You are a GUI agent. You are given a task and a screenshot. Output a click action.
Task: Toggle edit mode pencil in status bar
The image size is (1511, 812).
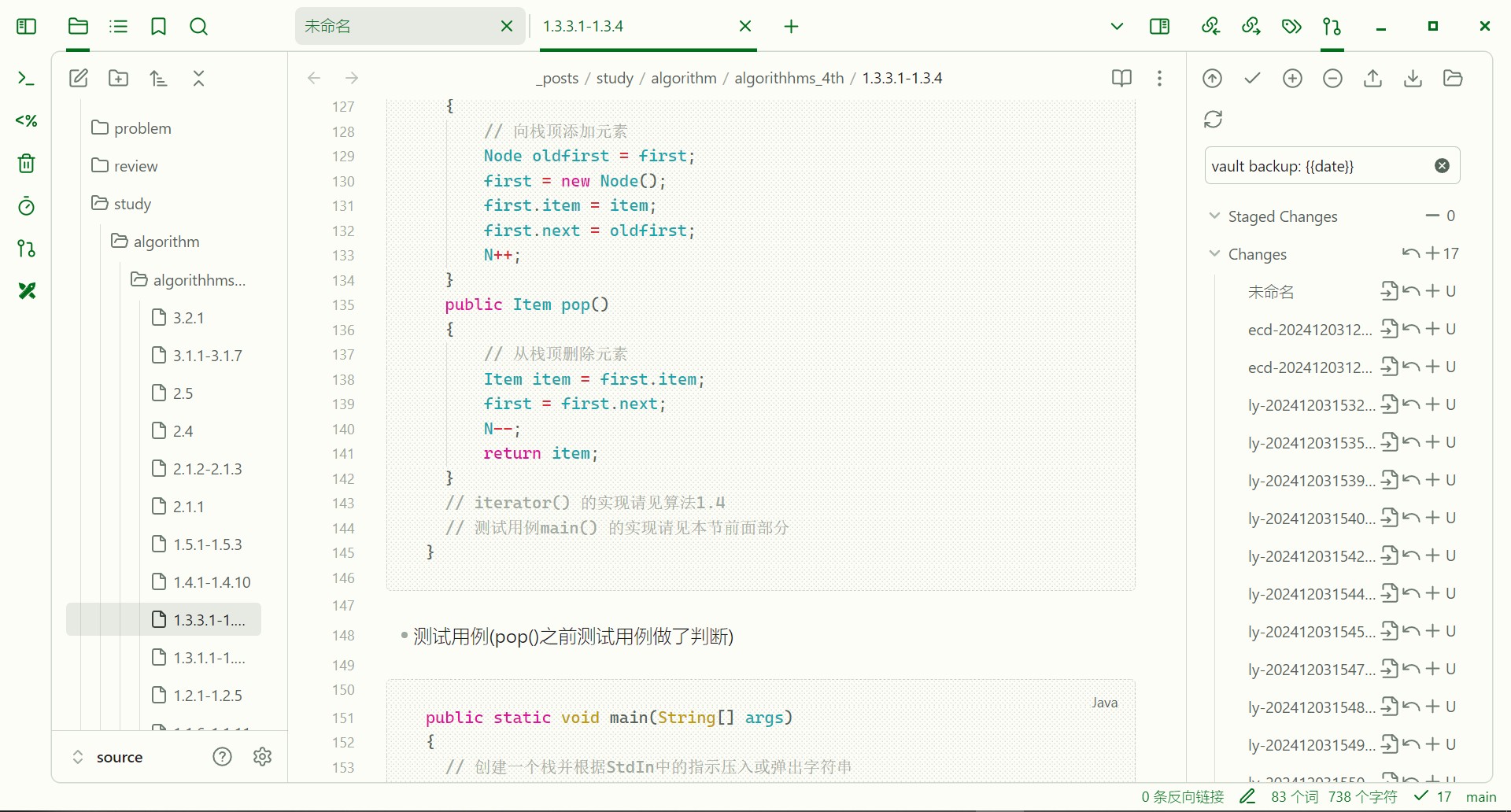point(1247,797)
